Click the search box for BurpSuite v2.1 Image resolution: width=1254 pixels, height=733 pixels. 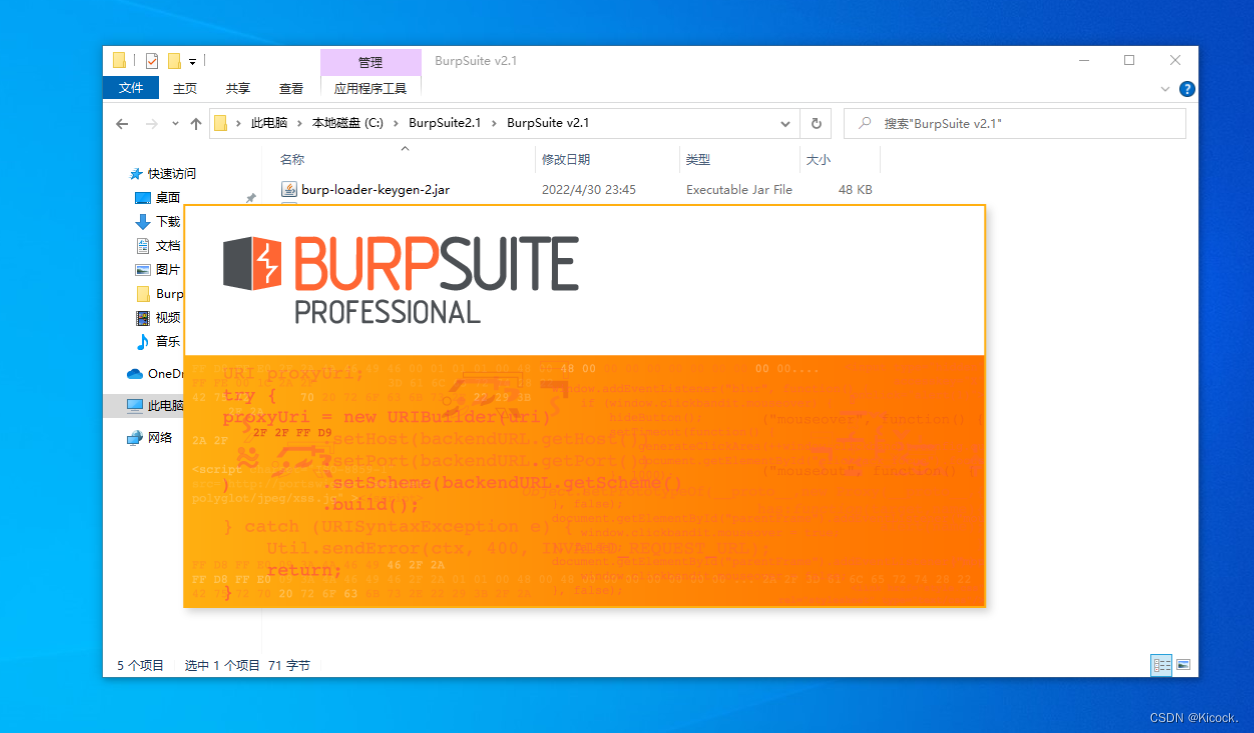click(x=1015, y=123)
